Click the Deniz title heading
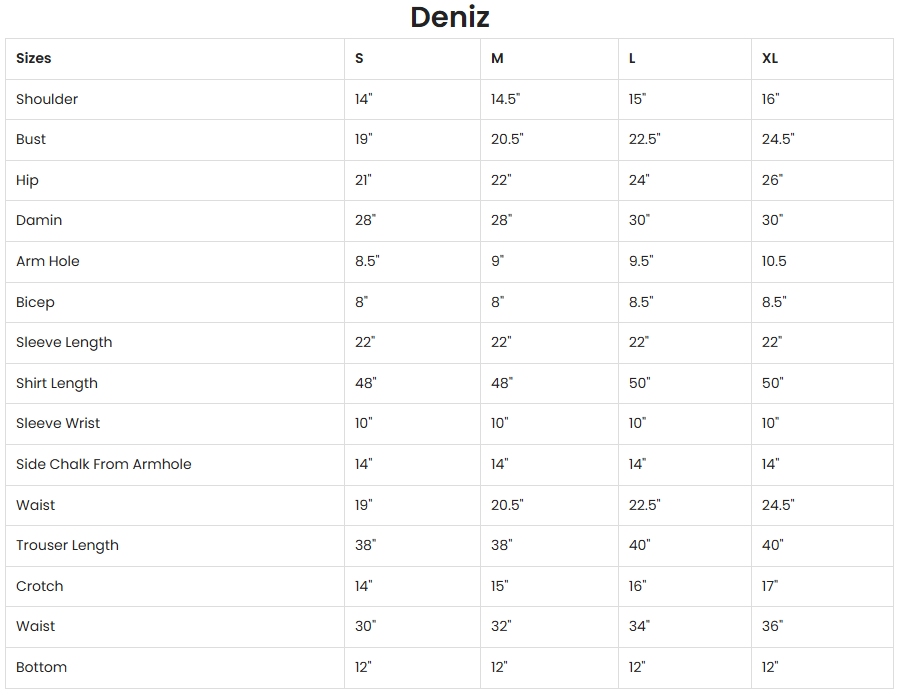 (x=449, y=17)
